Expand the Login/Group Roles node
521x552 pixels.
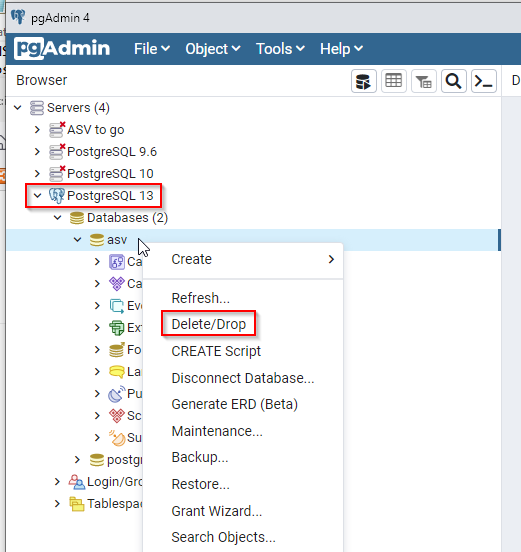click(x=57, y=482)
